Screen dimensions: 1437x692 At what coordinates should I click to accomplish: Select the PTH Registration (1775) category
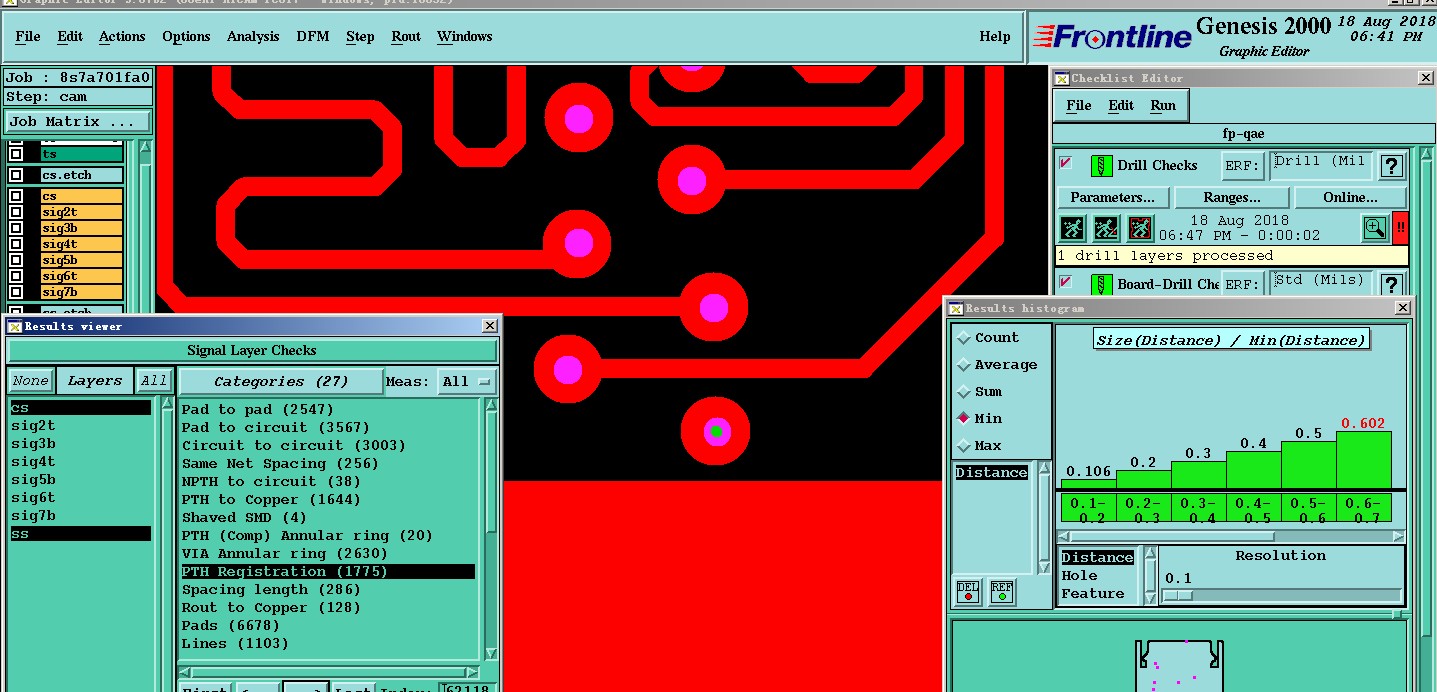pyautogui.click(x=327, y=572)
